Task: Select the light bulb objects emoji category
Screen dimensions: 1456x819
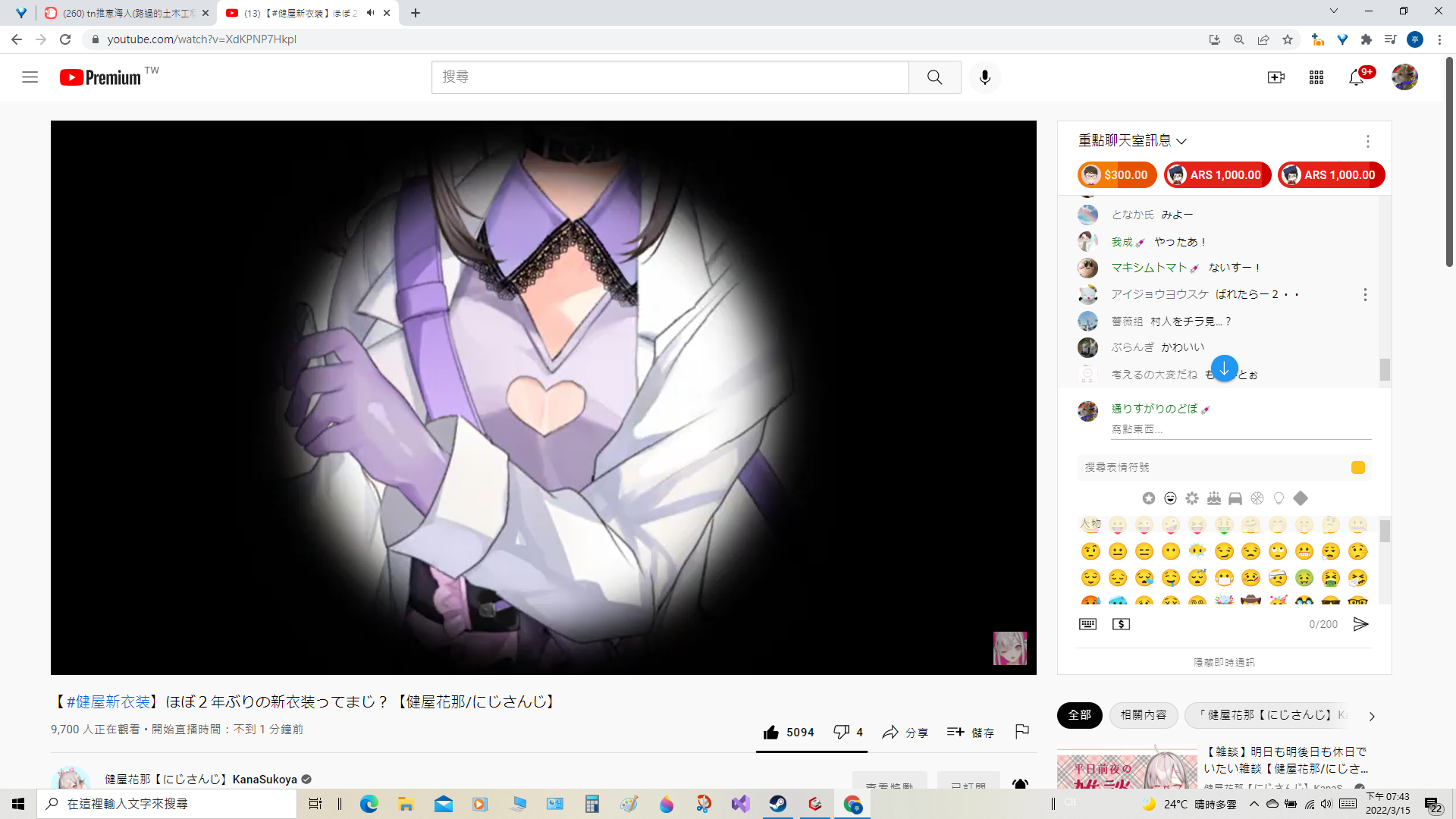Action: click(1279, 498)
